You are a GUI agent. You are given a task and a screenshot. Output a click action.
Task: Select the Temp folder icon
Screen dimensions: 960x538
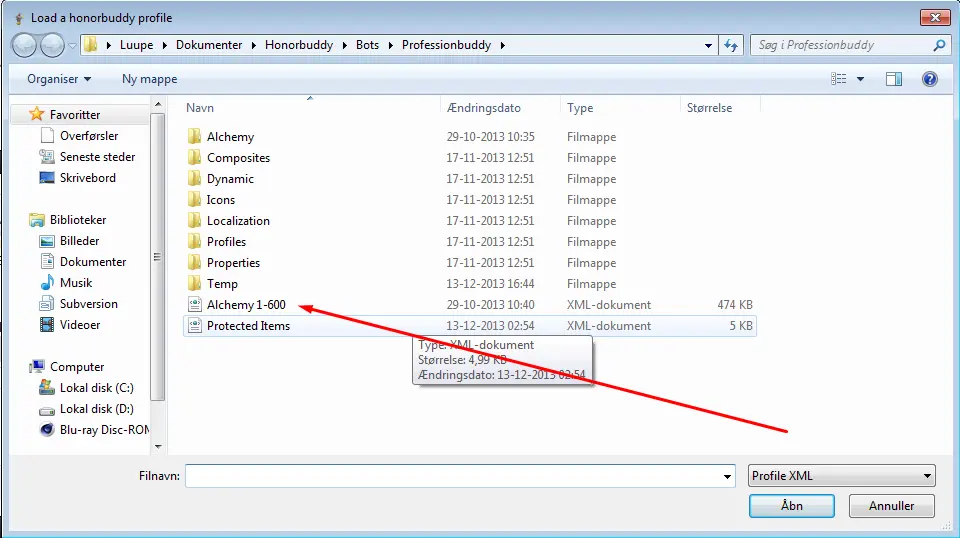195,283
